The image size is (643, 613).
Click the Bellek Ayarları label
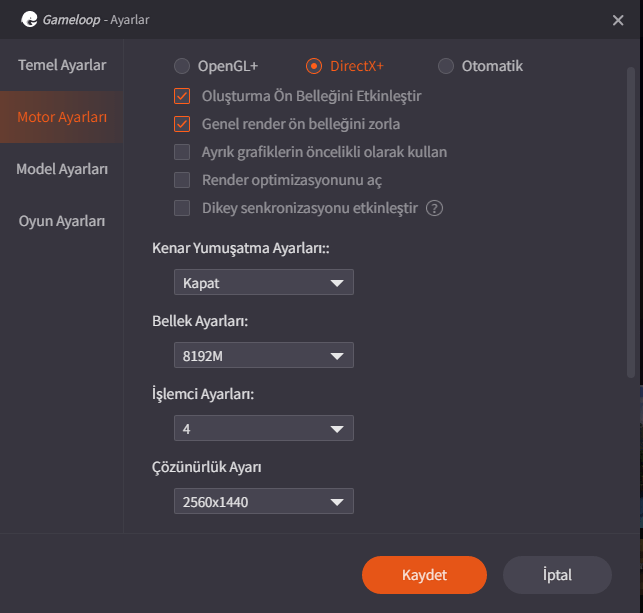pos(200,321)
